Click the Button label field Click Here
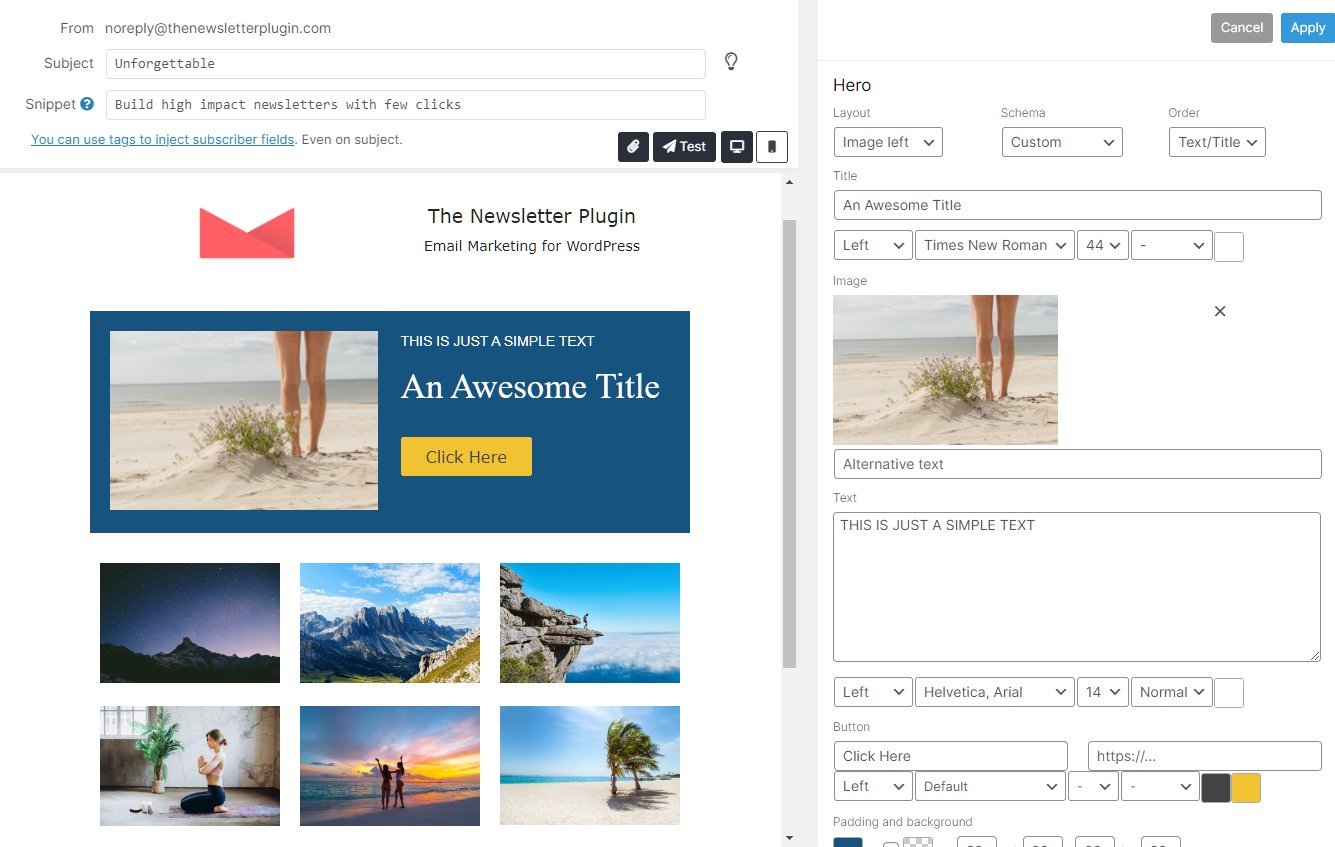This screenshot has width=1335, height=847. pos(951,756)
